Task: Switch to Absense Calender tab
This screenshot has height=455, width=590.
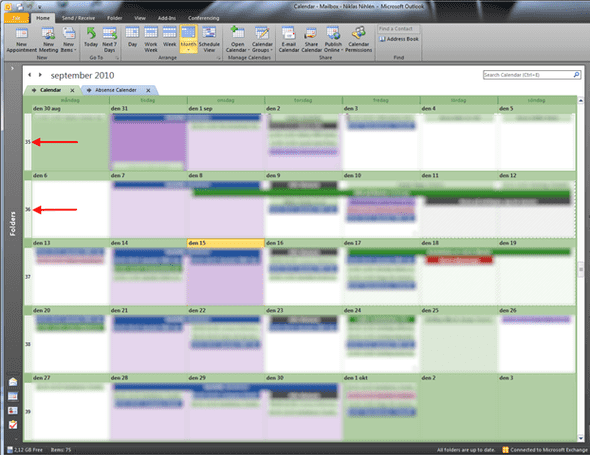Action: [116, 90]
